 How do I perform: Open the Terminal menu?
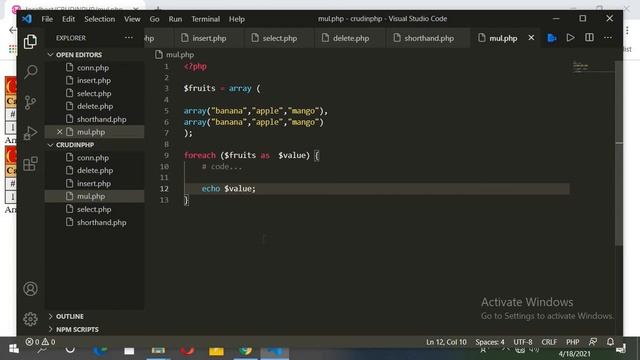205,19
